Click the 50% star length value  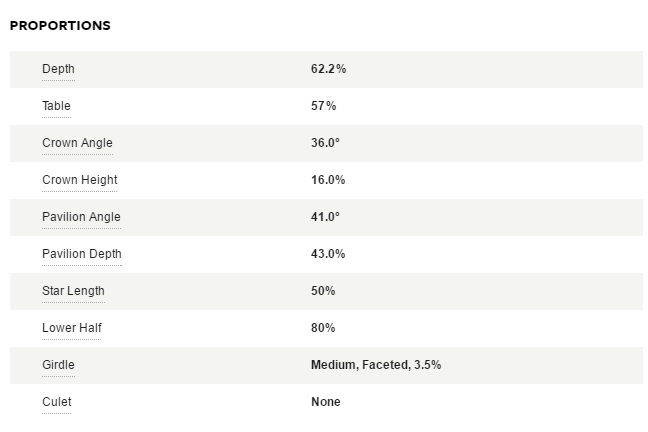click(x=323, y=291)
